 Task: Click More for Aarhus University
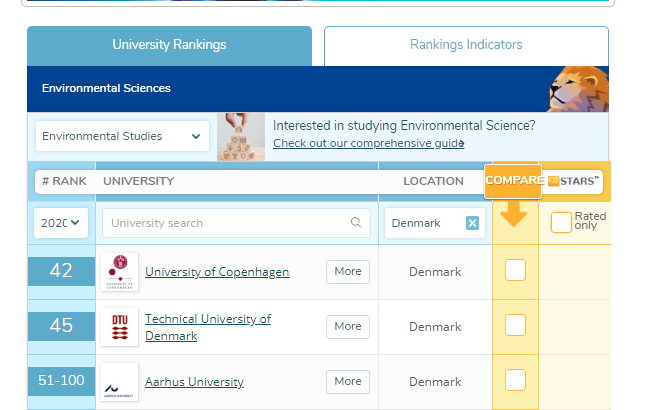[x=348, y=382]
